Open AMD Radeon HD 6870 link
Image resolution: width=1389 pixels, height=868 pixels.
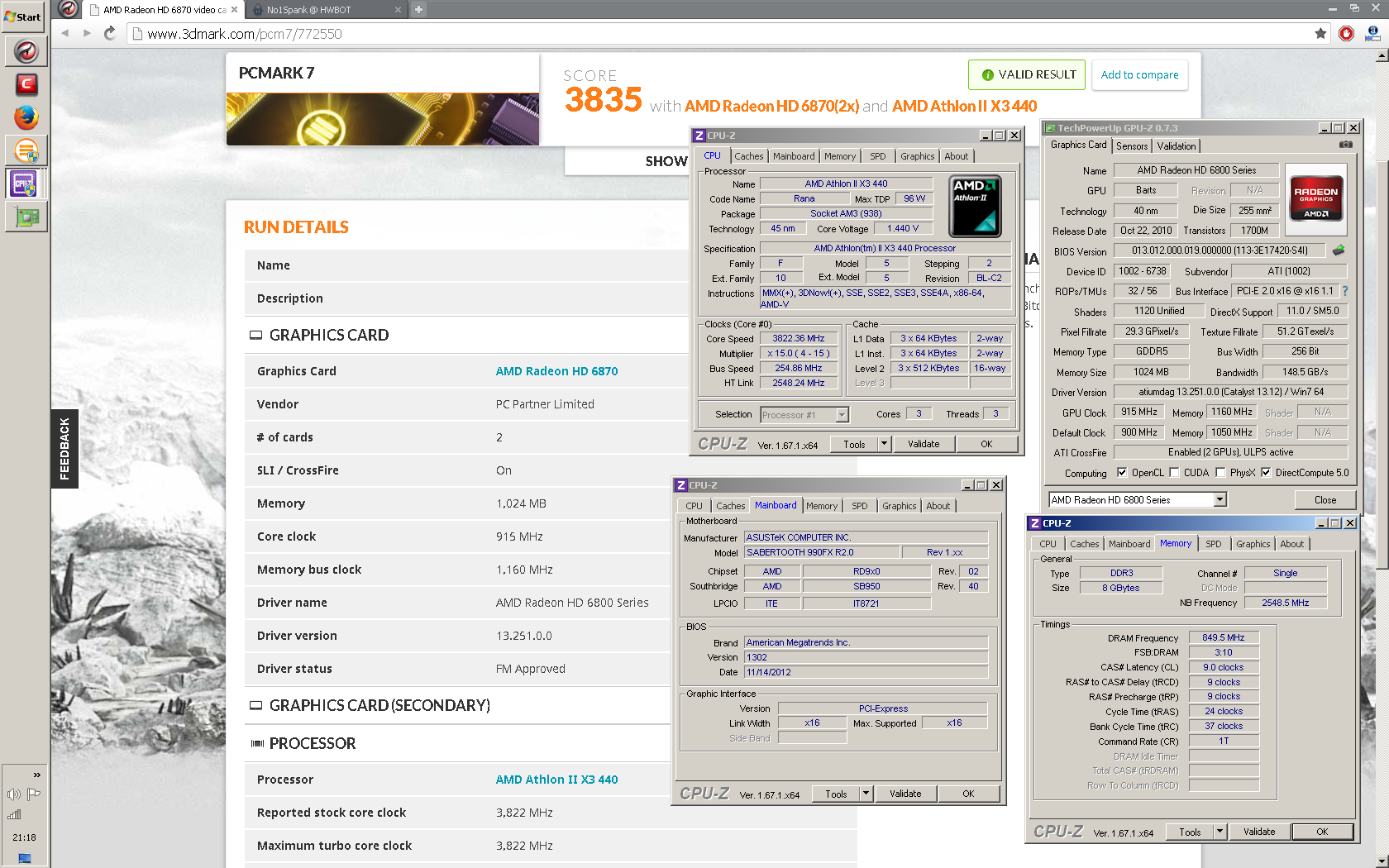click(556, 371)
